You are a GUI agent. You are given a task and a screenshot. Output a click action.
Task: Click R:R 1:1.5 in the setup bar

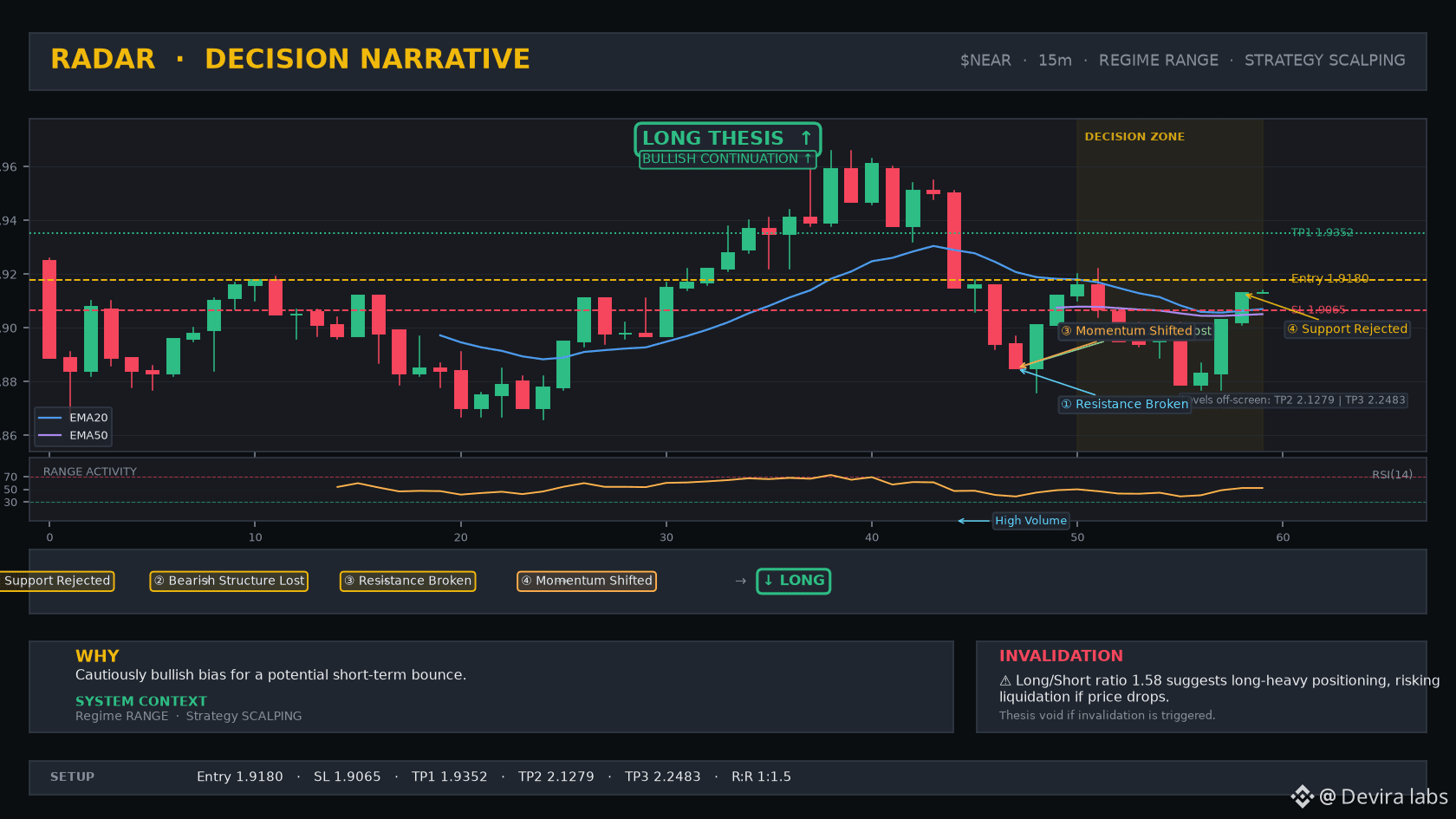click(762, 777)
